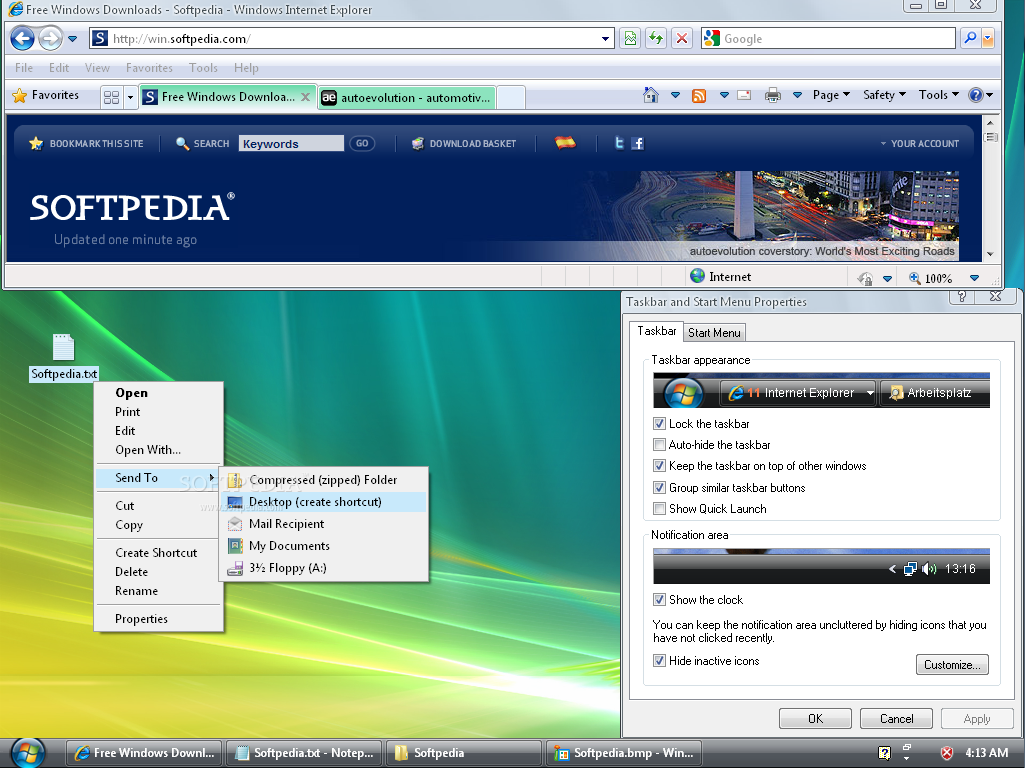
Task: Toggle Show the clock checkbox
Action: (659, 599)
